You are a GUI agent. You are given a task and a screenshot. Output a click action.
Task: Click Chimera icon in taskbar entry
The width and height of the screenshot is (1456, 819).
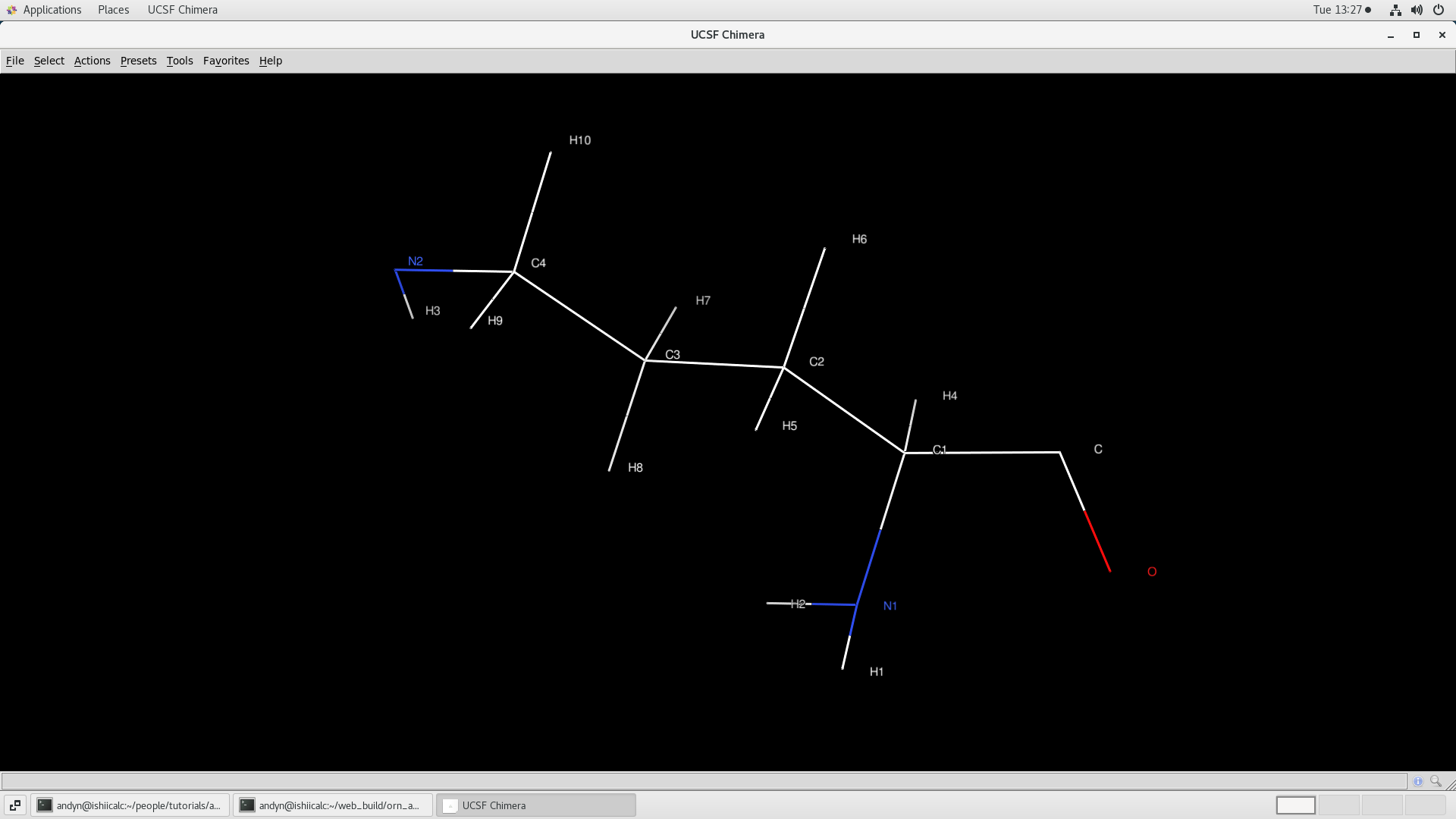pos(450,805)
